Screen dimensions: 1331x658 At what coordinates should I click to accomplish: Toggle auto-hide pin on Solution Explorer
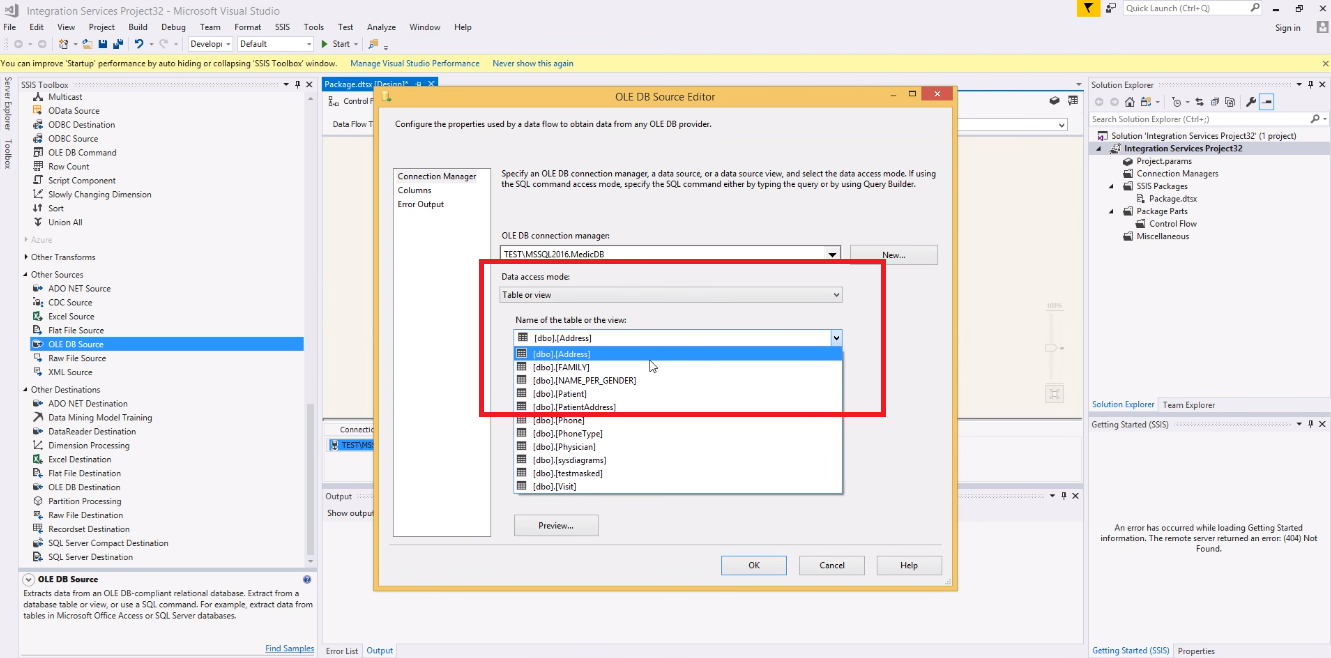[1310, 84]
